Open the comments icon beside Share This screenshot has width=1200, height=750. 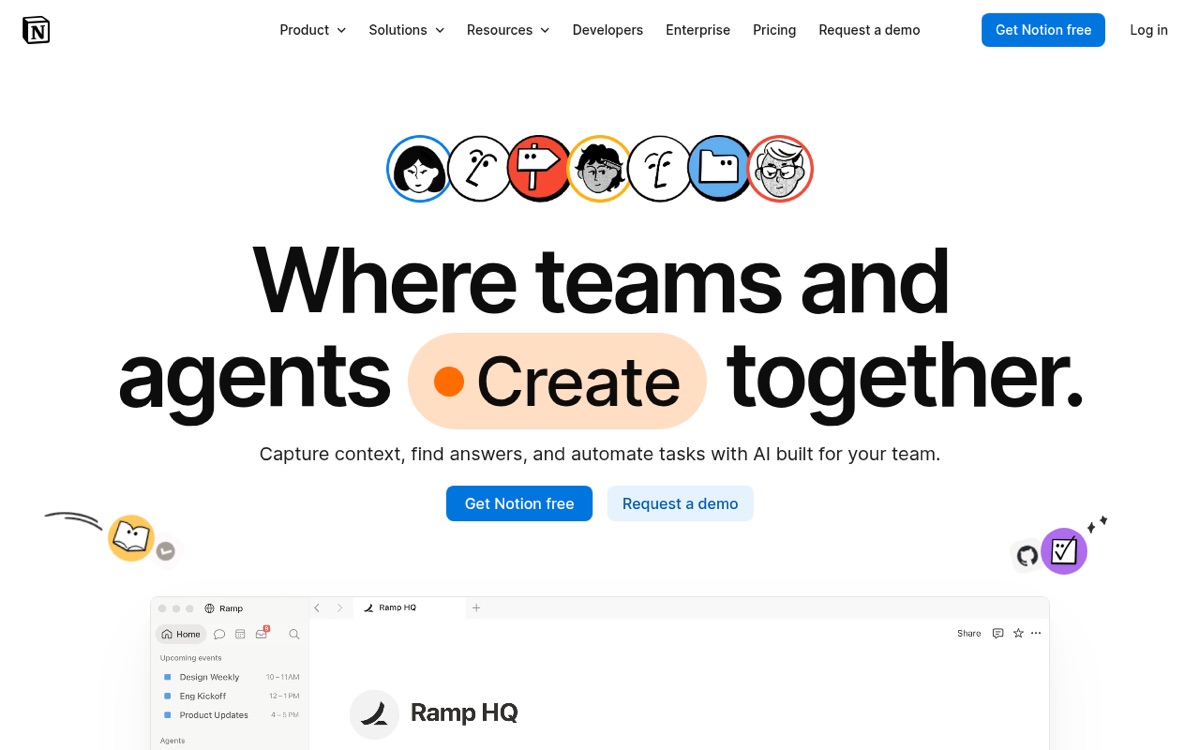pyautogui.click(x=998, y=633)
